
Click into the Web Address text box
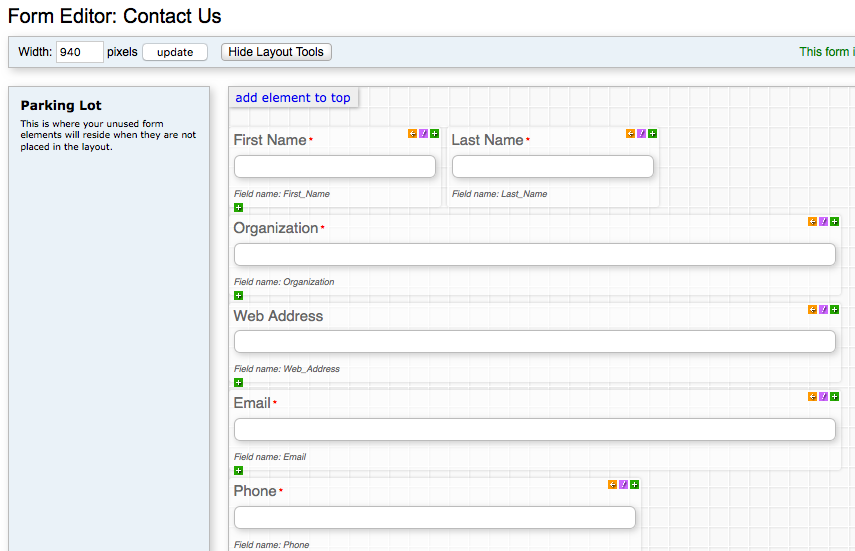click(534, 342)
